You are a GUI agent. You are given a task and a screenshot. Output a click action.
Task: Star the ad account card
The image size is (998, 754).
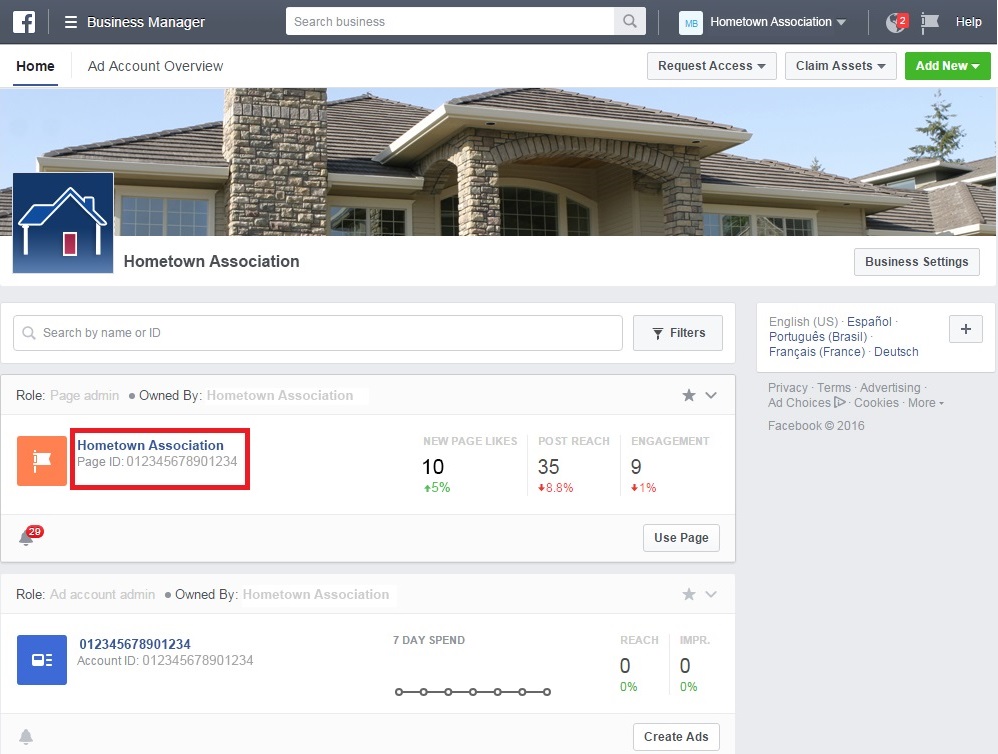(x=689, y=594)
